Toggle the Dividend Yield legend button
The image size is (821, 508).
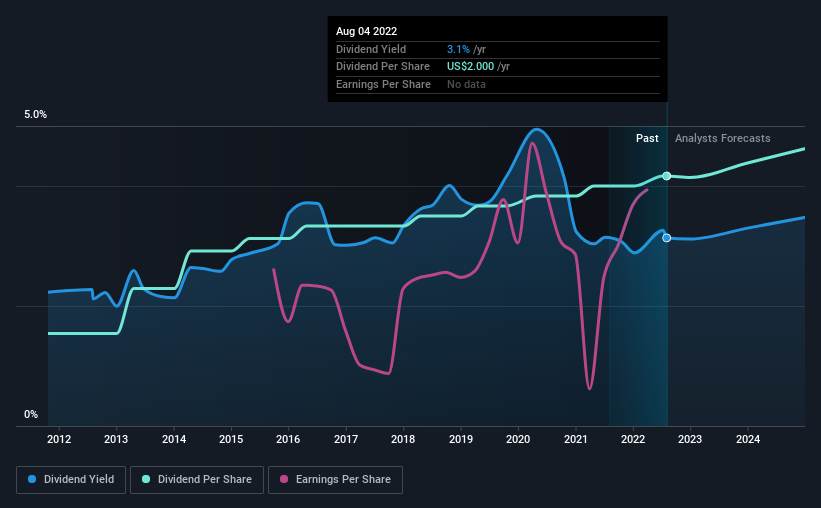pos(71,480)
